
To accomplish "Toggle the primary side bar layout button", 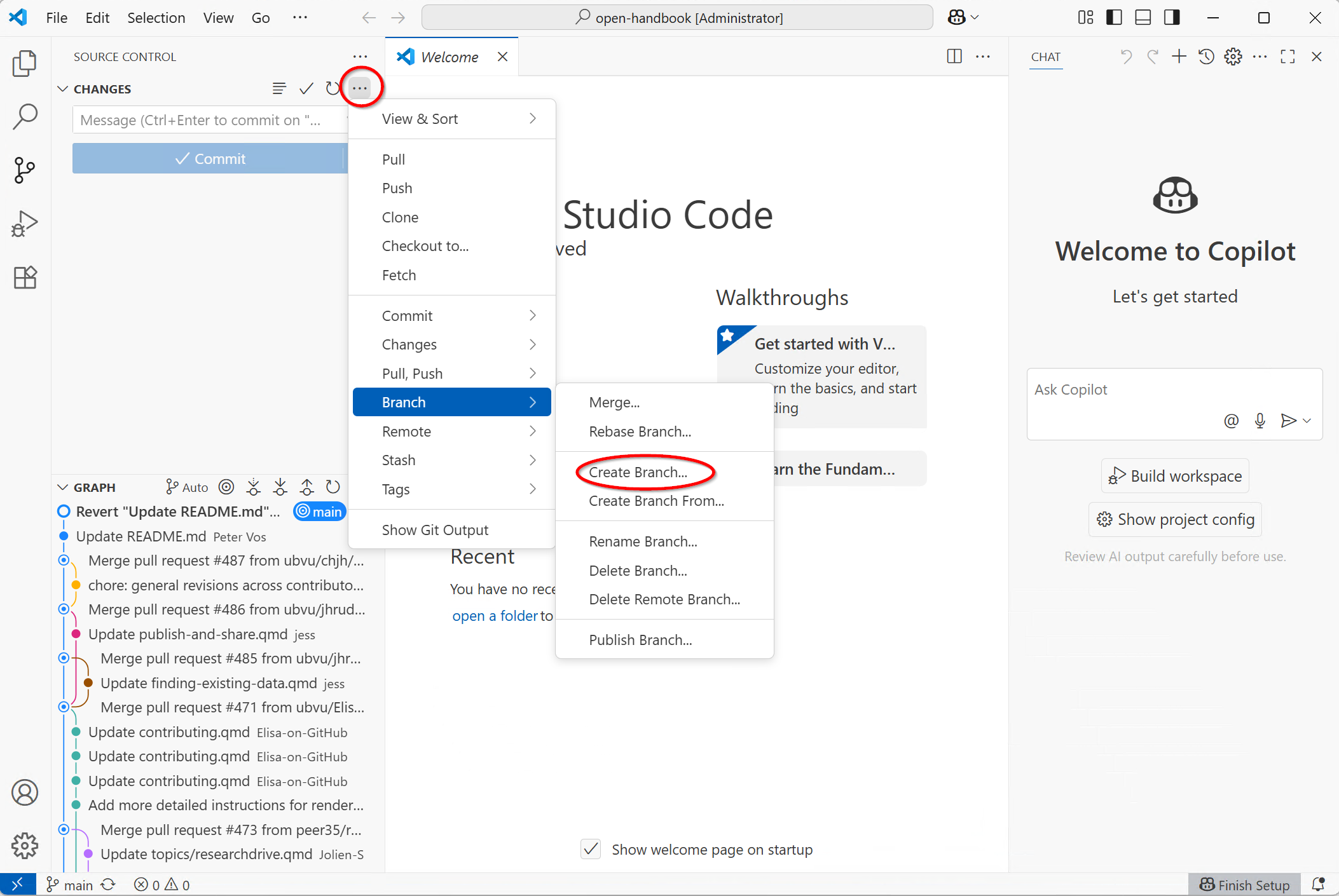I will tap(1114, 18).
